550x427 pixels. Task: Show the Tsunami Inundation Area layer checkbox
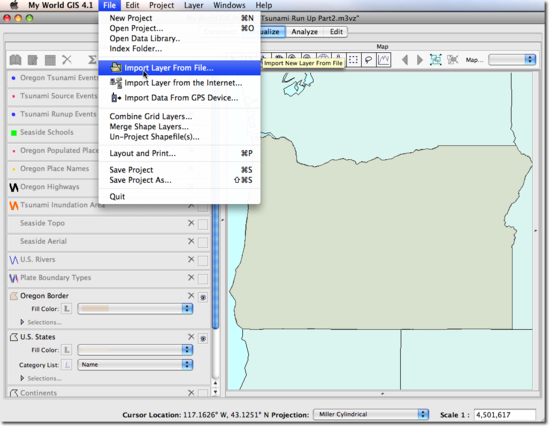click(x=203, y=207)
